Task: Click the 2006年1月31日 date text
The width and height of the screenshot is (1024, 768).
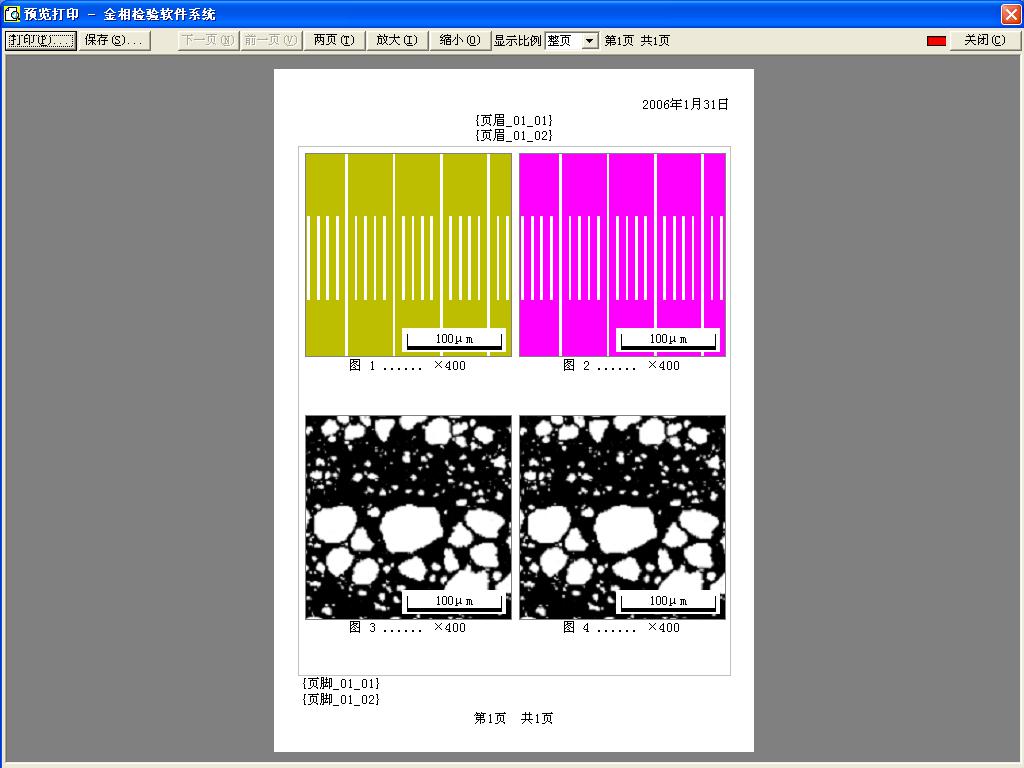Action: (685, 104)
